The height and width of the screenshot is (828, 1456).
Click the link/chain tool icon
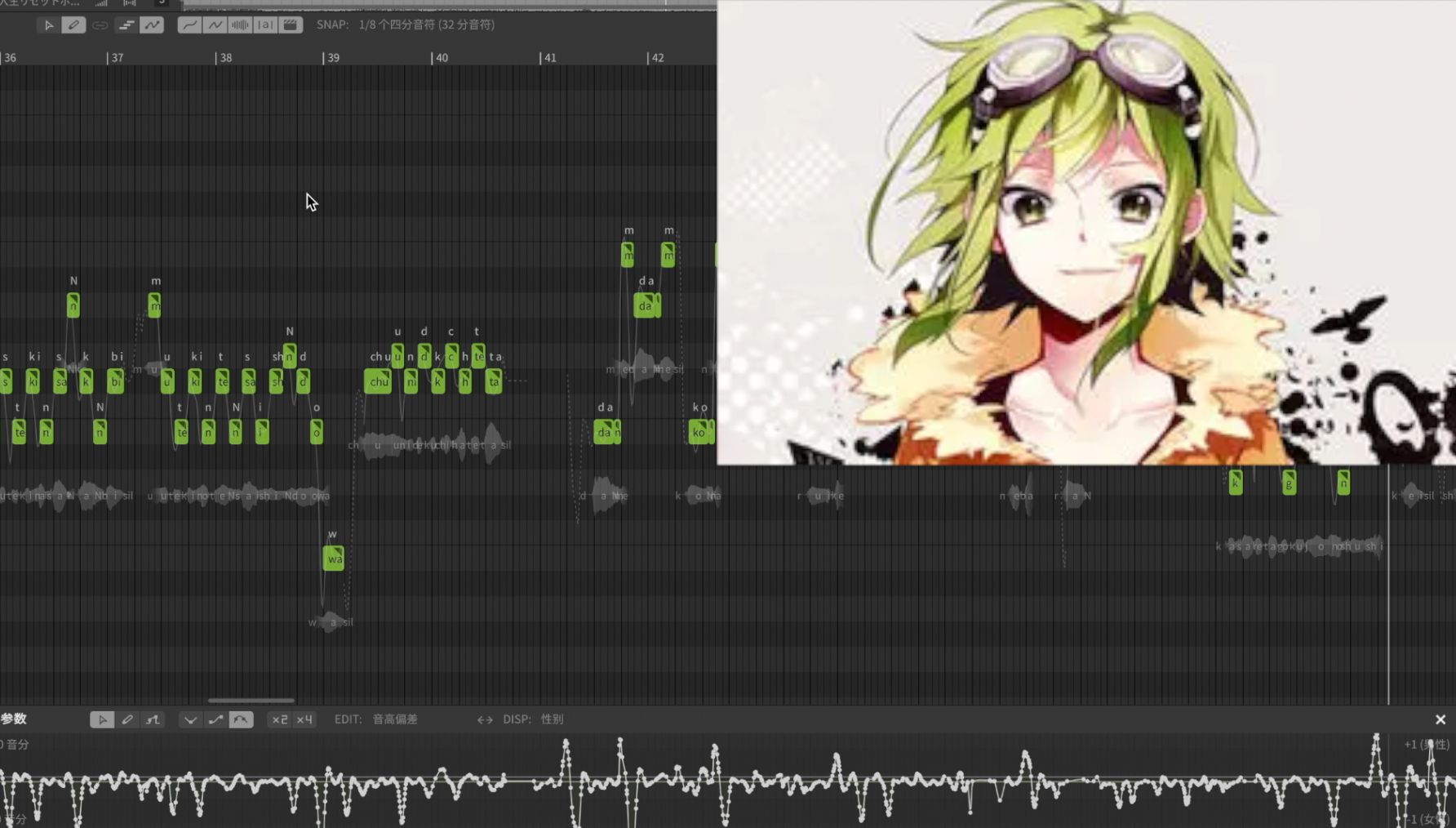point(100,25)
